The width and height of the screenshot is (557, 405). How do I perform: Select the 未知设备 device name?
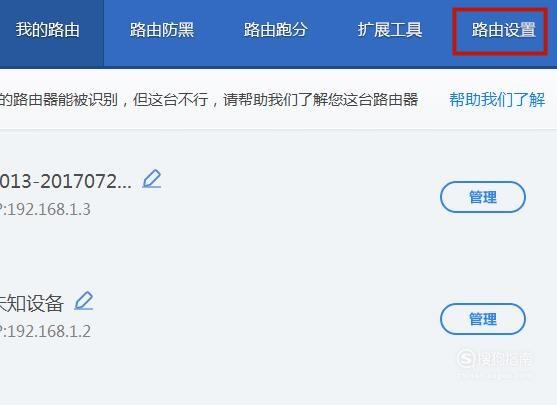coord(32,303)
